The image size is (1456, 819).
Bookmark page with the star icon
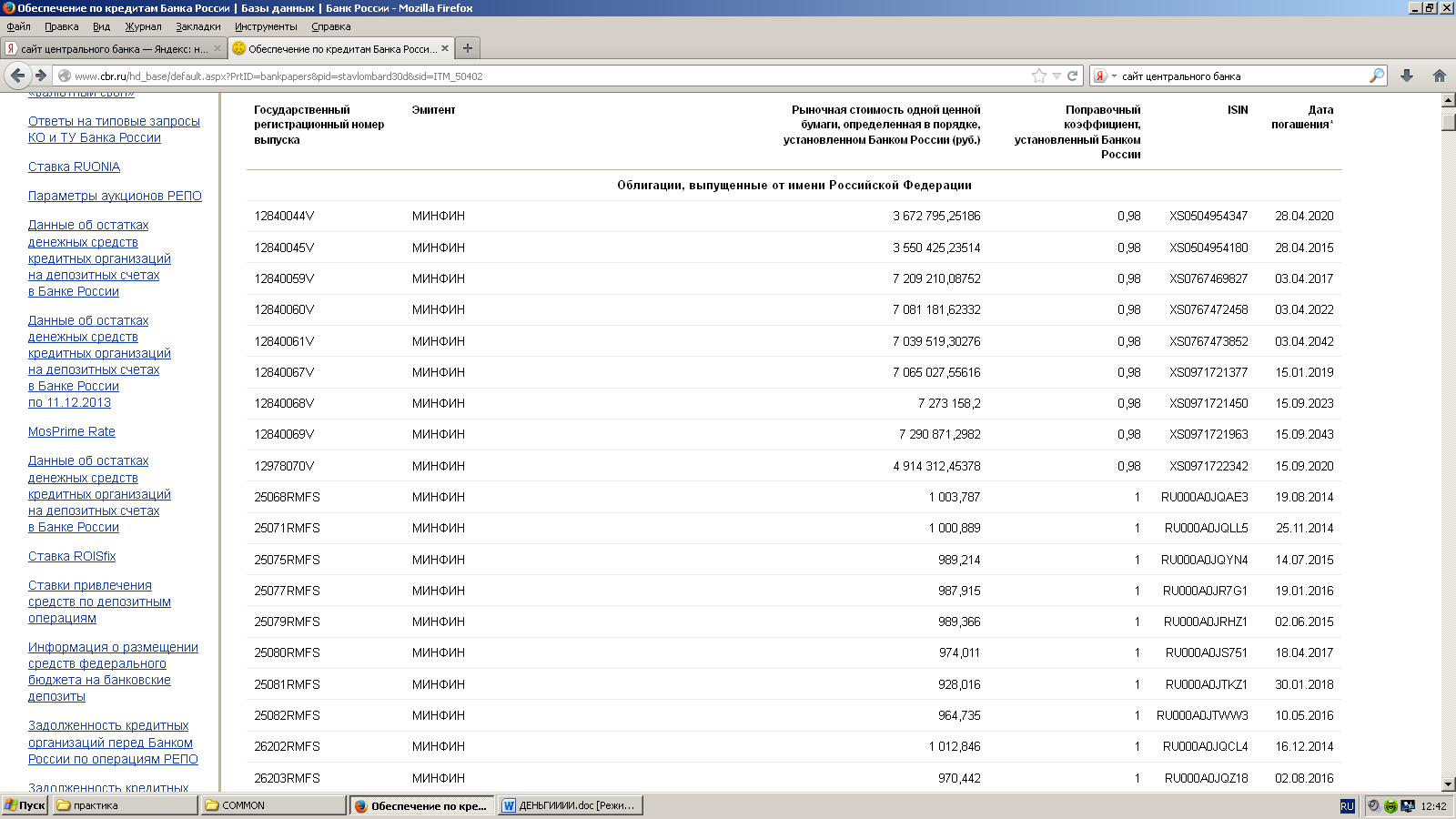[1039, 76]
